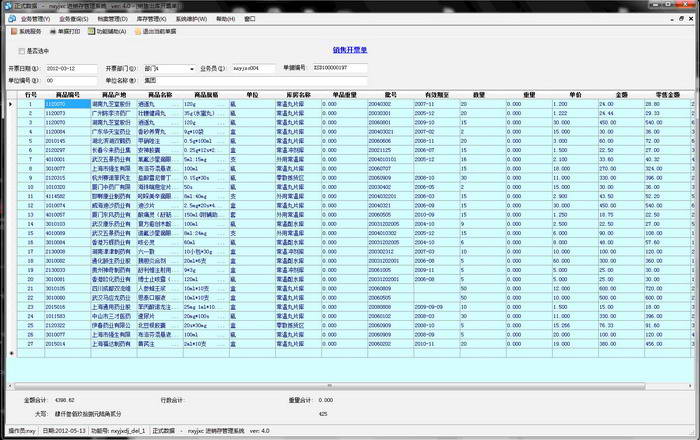Image resolution: width=700 pixels, height=440 pixels.
Task: Click the 商品规格 column header
Action: (x=206, y=95)
